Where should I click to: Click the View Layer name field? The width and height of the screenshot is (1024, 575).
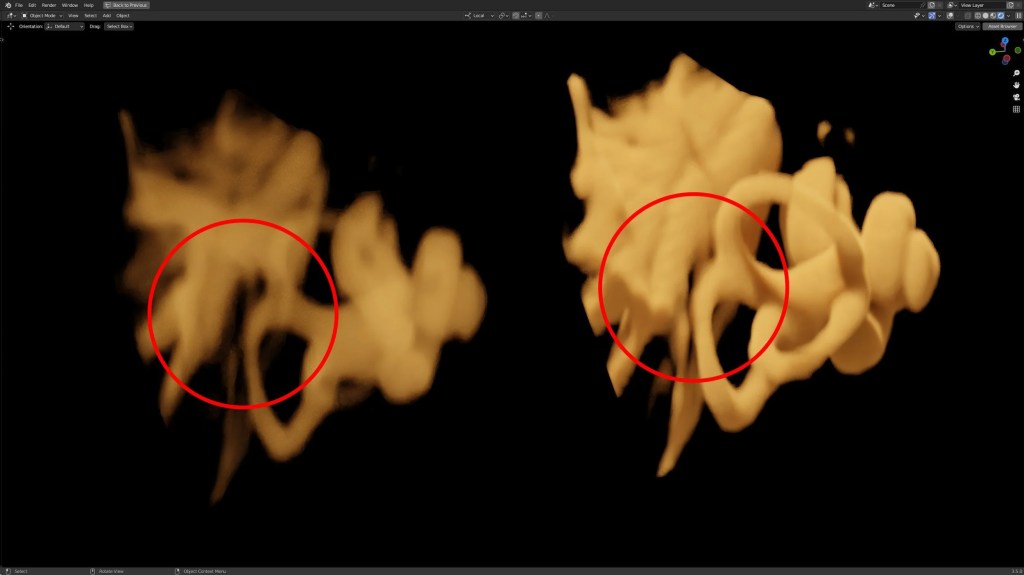(982, 5)
